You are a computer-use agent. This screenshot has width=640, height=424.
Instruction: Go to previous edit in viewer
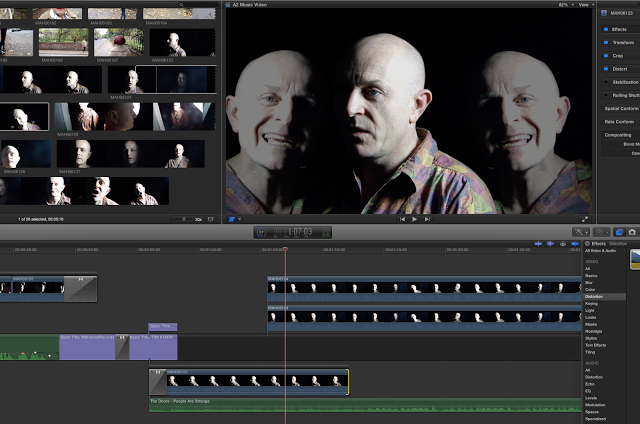click(402, 219)
